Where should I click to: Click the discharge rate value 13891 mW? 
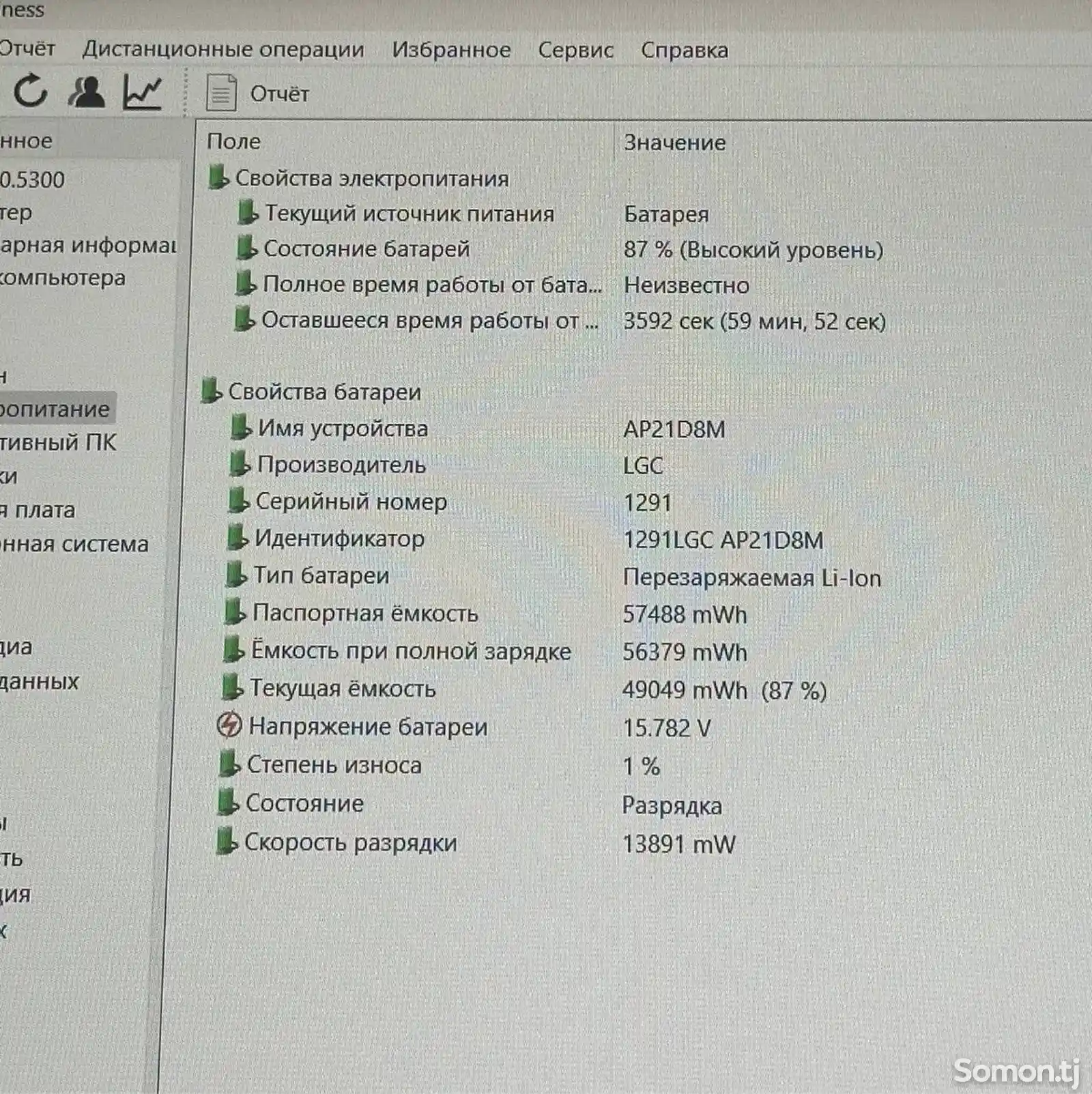[x=678, y=845]
